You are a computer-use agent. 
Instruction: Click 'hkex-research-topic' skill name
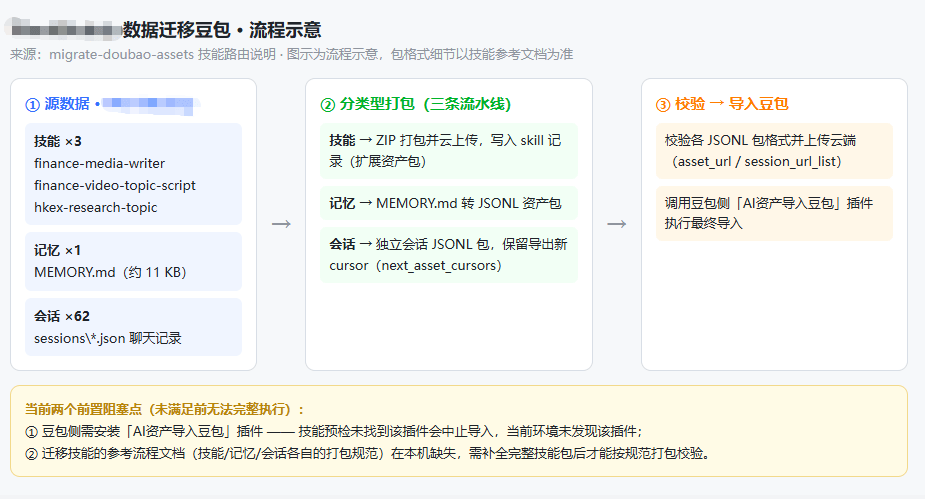point(96,208)
